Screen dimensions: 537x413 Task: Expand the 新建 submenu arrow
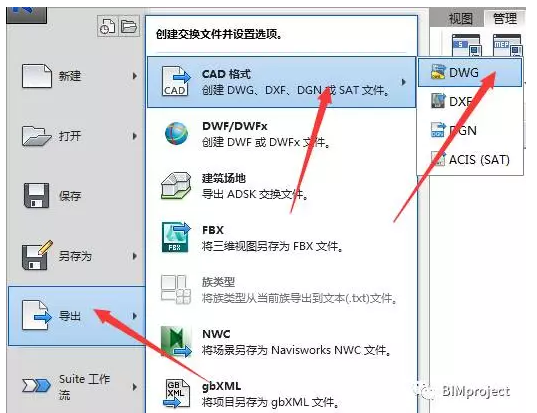coord(135,76)
